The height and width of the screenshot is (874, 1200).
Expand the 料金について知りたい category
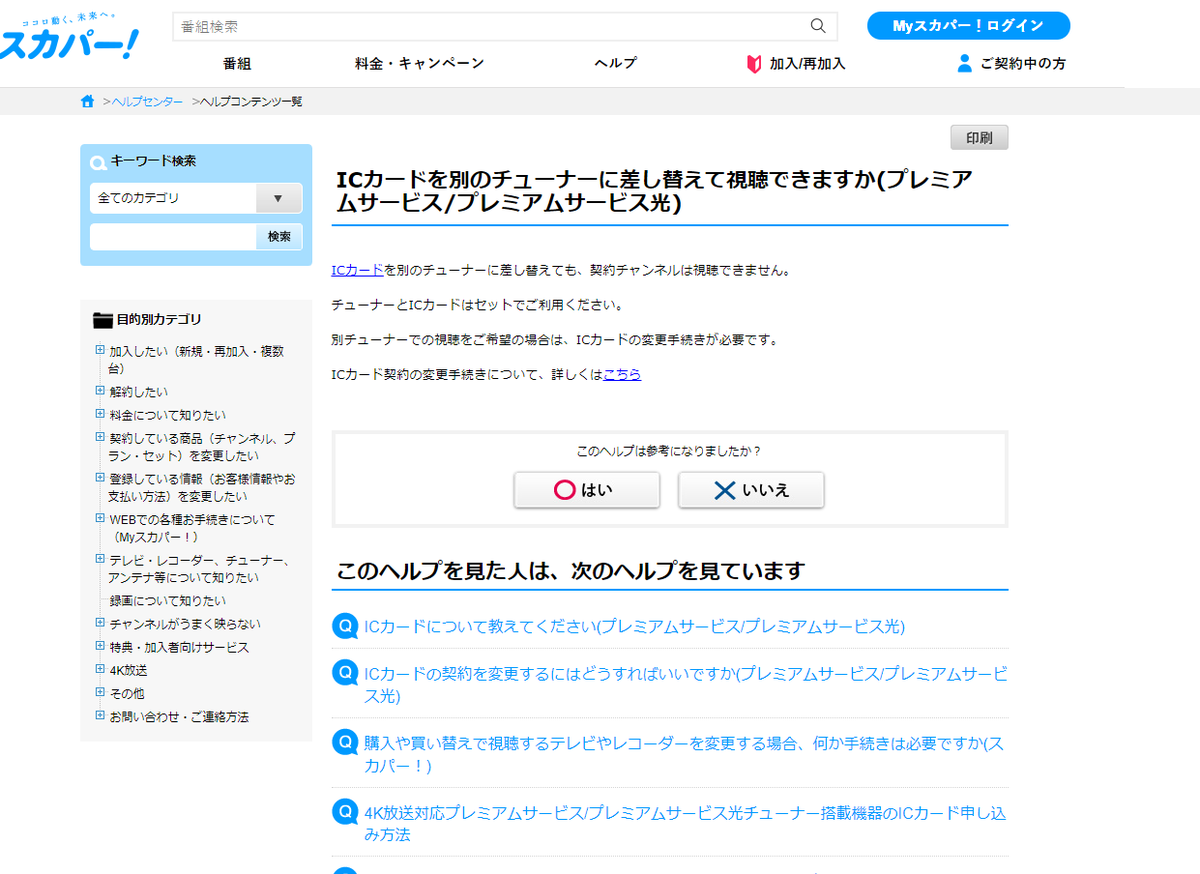[100, 414]
